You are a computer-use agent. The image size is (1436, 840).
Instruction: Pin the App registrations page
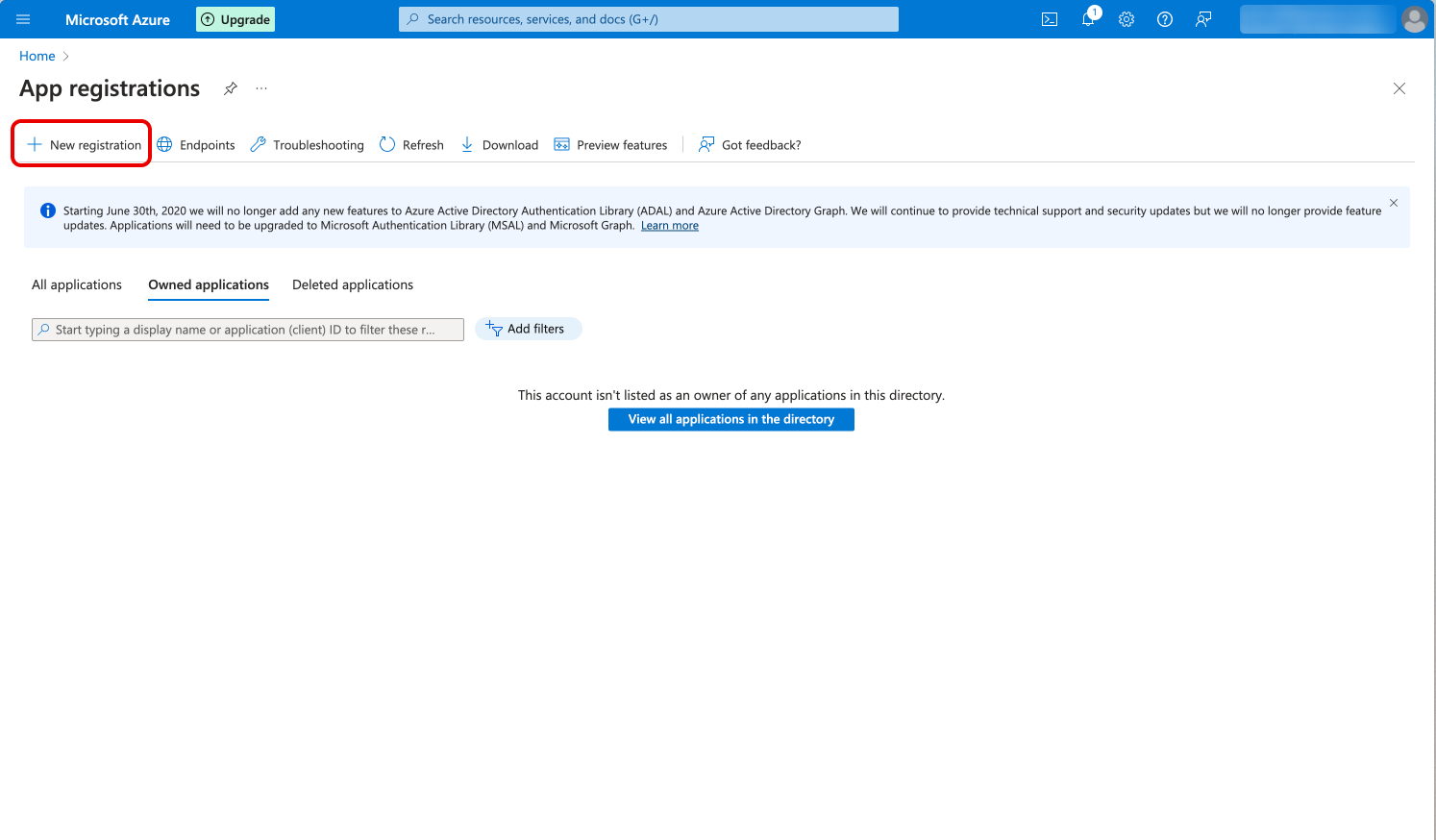231,88
